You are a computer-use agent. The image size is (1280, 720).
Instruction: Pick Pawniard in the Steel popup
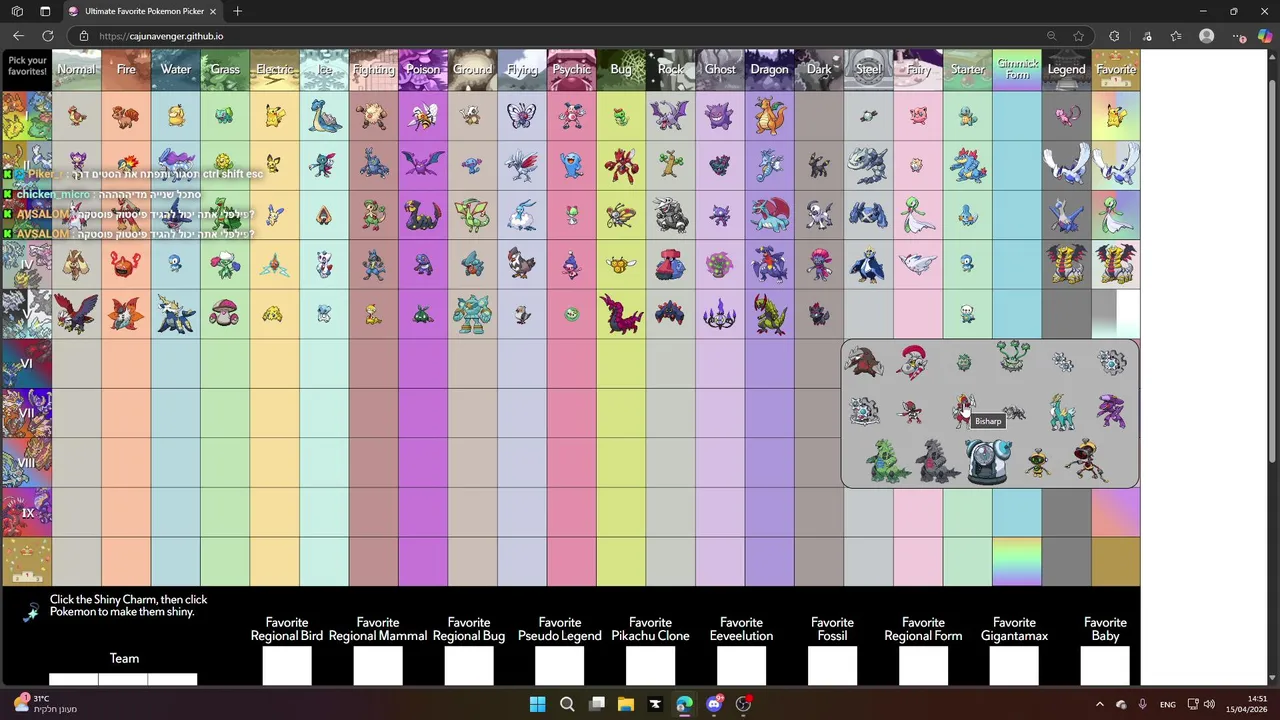click(x=910, y=411)
